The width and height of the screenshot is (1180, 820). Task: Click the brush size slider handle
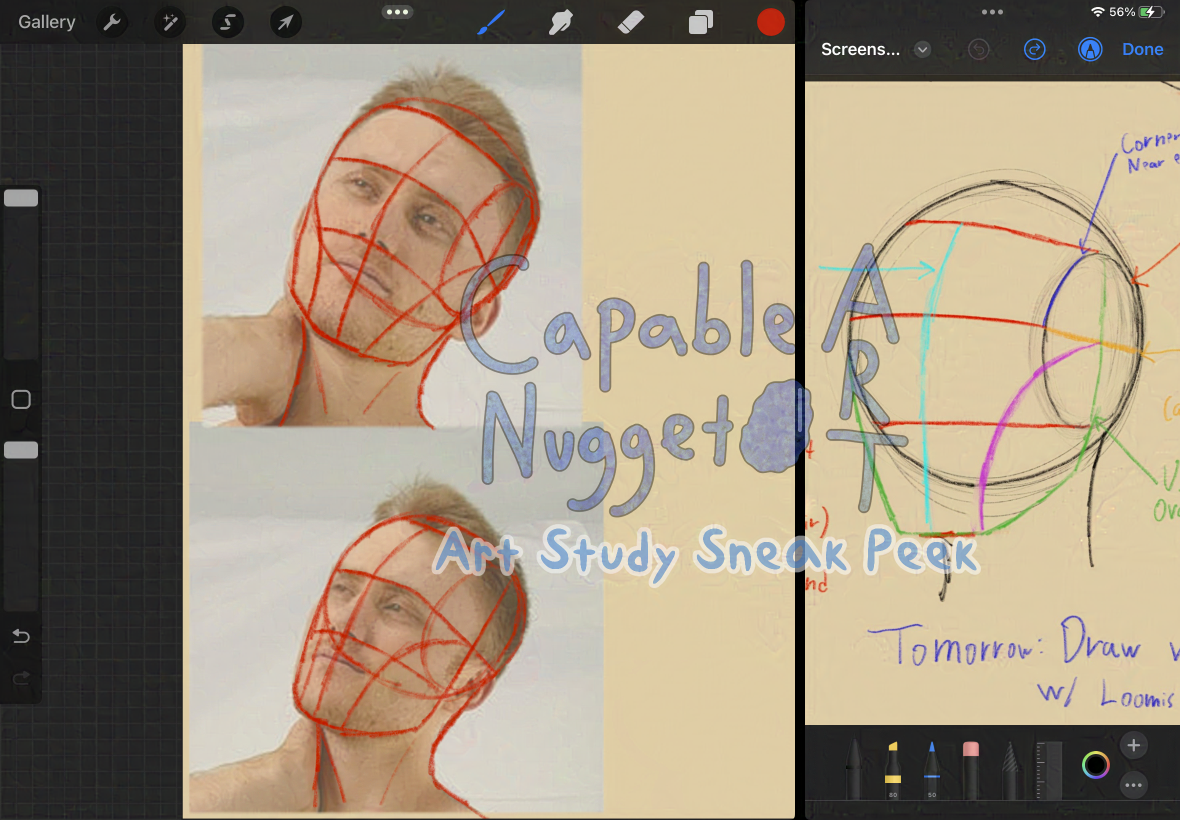point(21,198)
